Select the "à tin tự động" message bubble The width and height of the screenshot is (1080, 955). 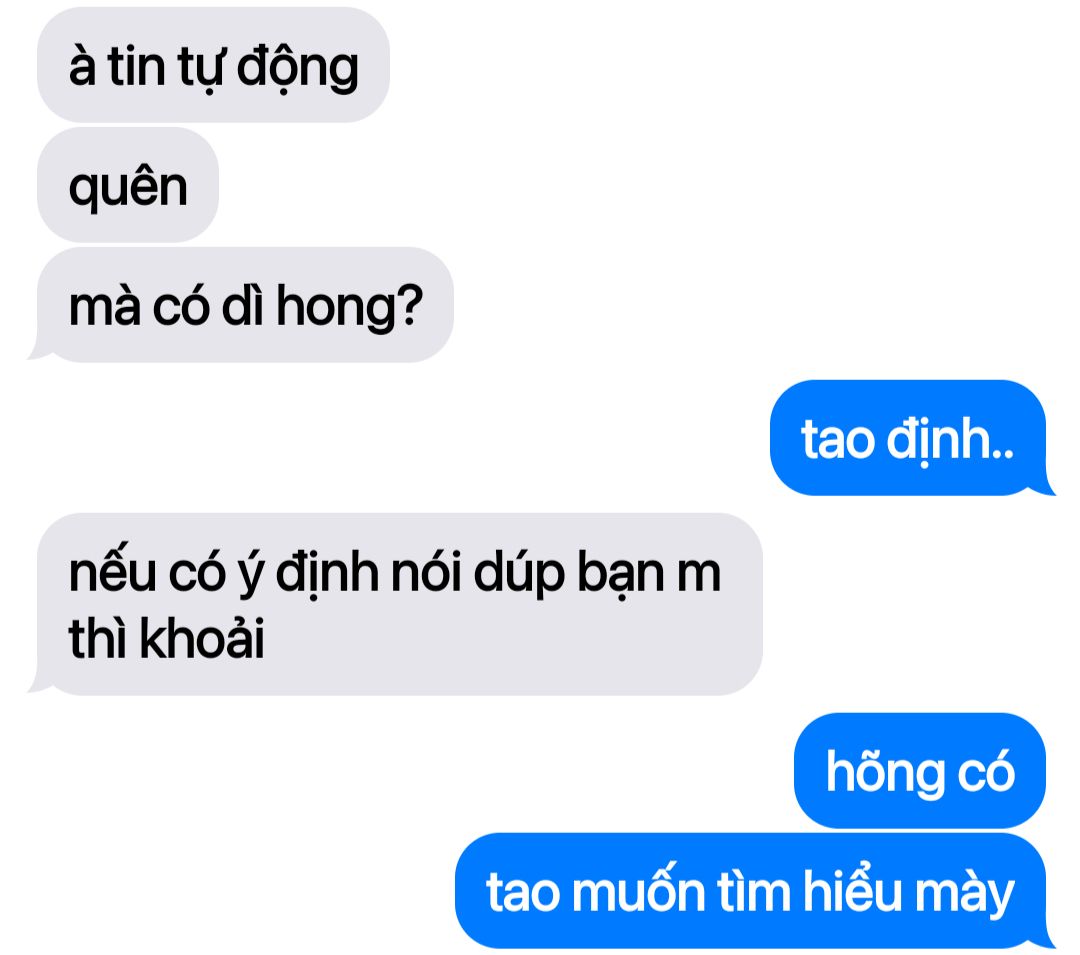[x=213, y=65]
